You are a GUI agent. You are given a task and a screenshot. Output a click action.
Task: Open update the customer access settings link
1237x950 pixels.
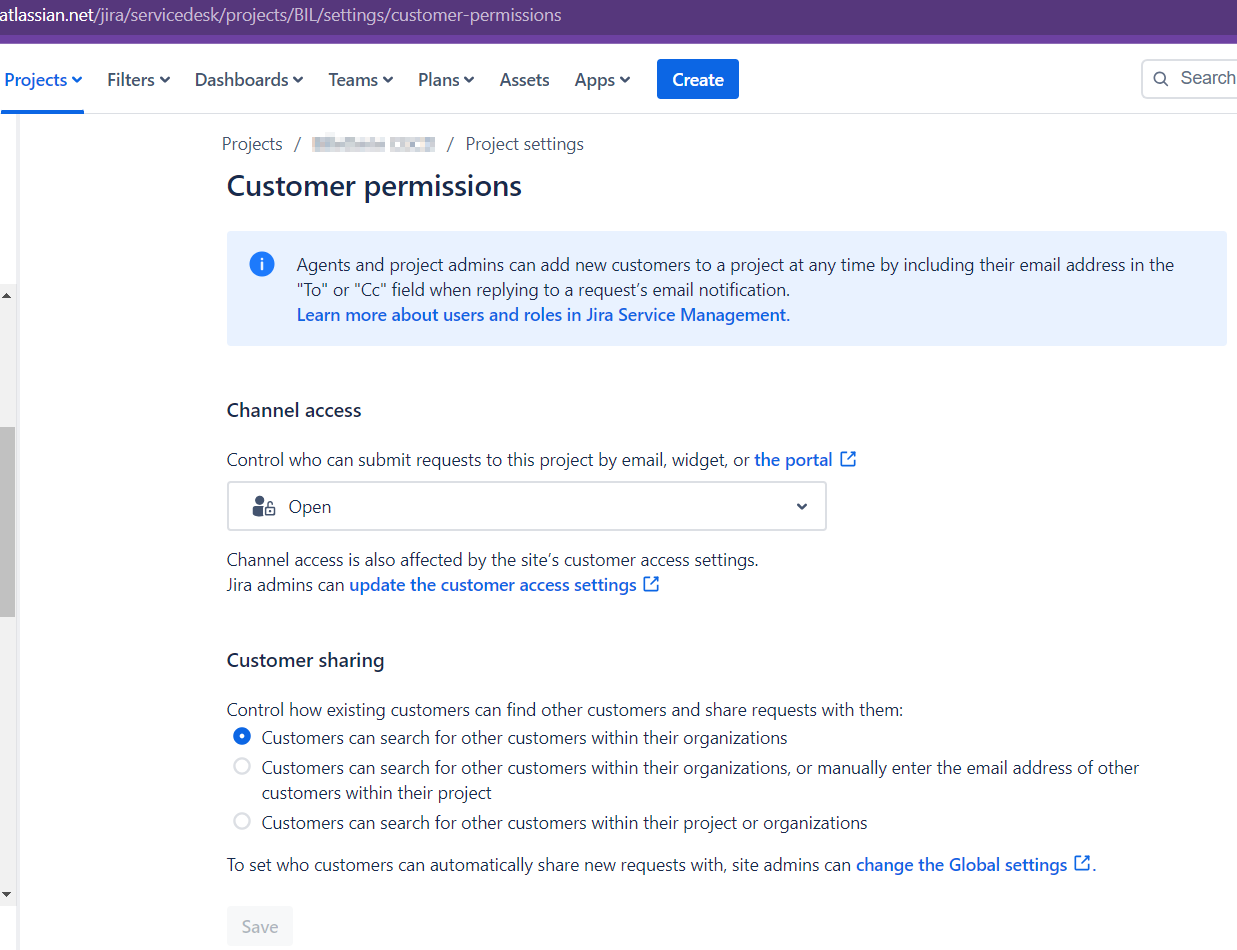coord(493,585)
